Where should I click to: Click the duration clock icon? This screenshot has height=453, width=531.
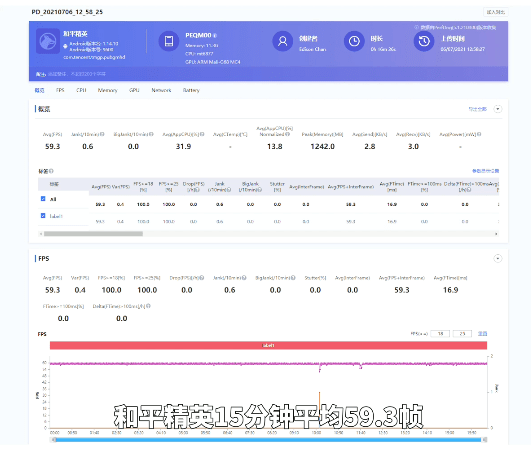tap(354, 41)
